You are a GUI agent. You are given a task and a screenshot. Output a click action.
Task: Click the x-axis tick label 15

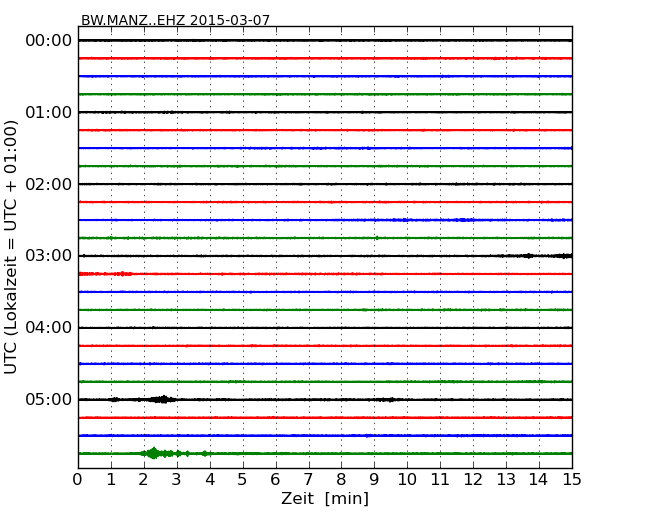pos(572,480)
